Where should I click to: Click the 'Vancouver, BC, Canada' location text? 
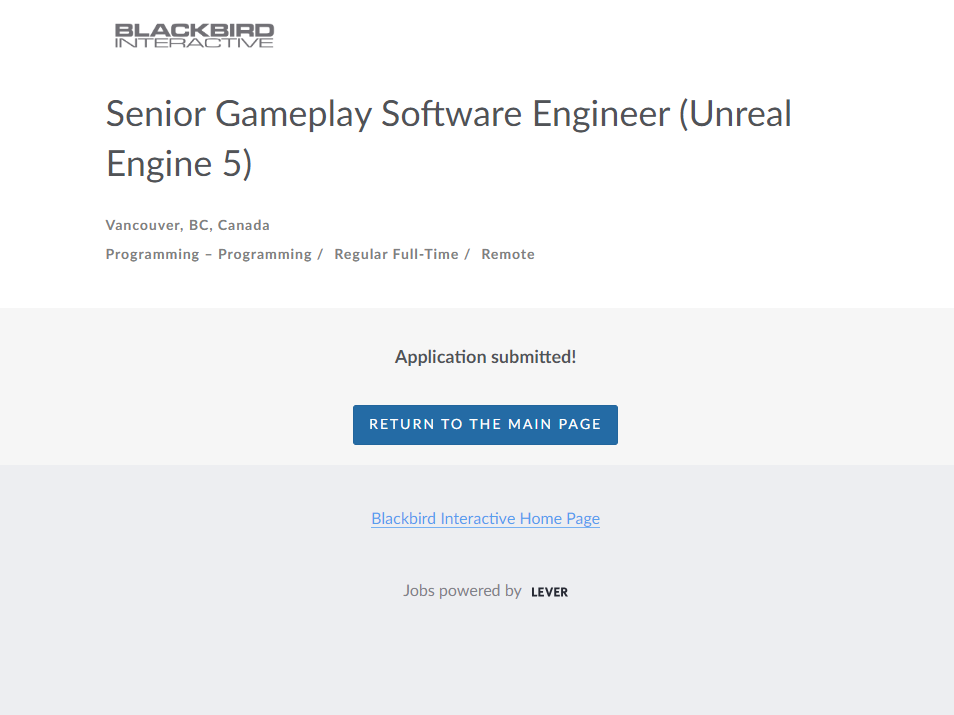(x=188, y=225)
